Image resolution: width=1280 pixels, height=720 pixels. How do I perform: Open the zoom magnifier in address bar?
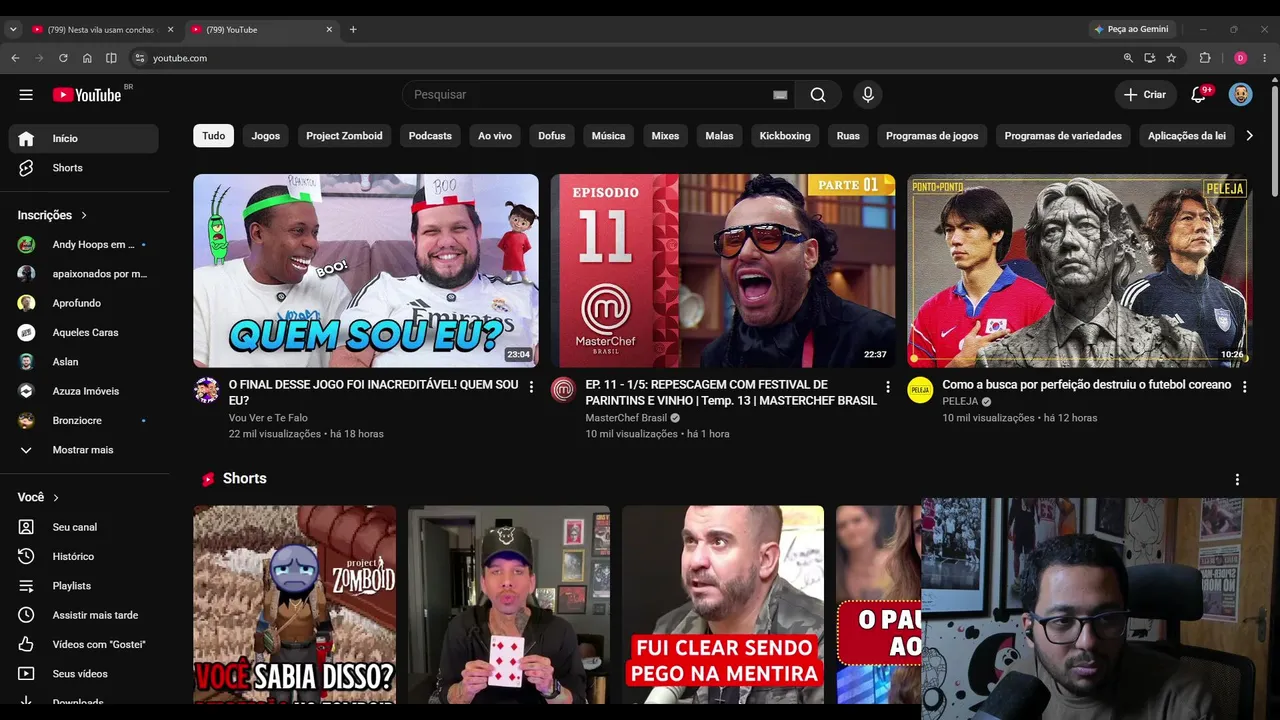click(1128, 58)
